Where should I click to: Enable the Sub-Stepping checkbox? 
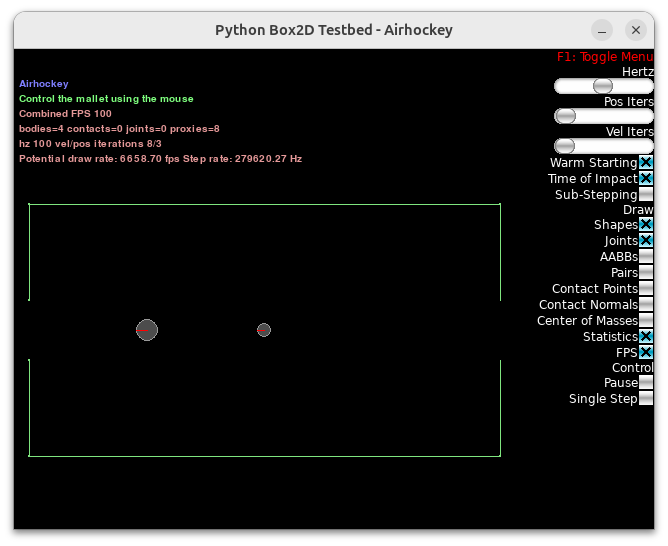tap(646, 195)
